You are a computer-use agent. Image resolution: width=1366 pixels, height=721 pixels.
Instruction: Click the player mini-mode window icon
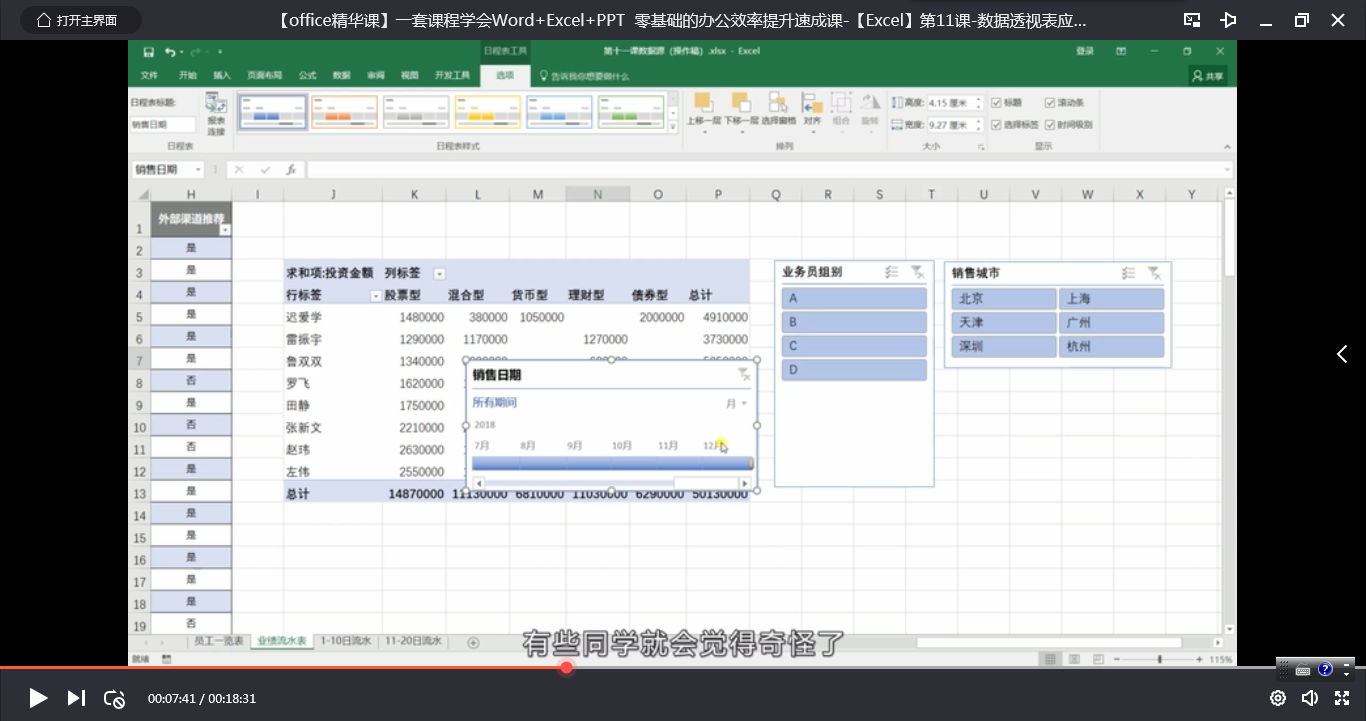[x=1192, y=20]
